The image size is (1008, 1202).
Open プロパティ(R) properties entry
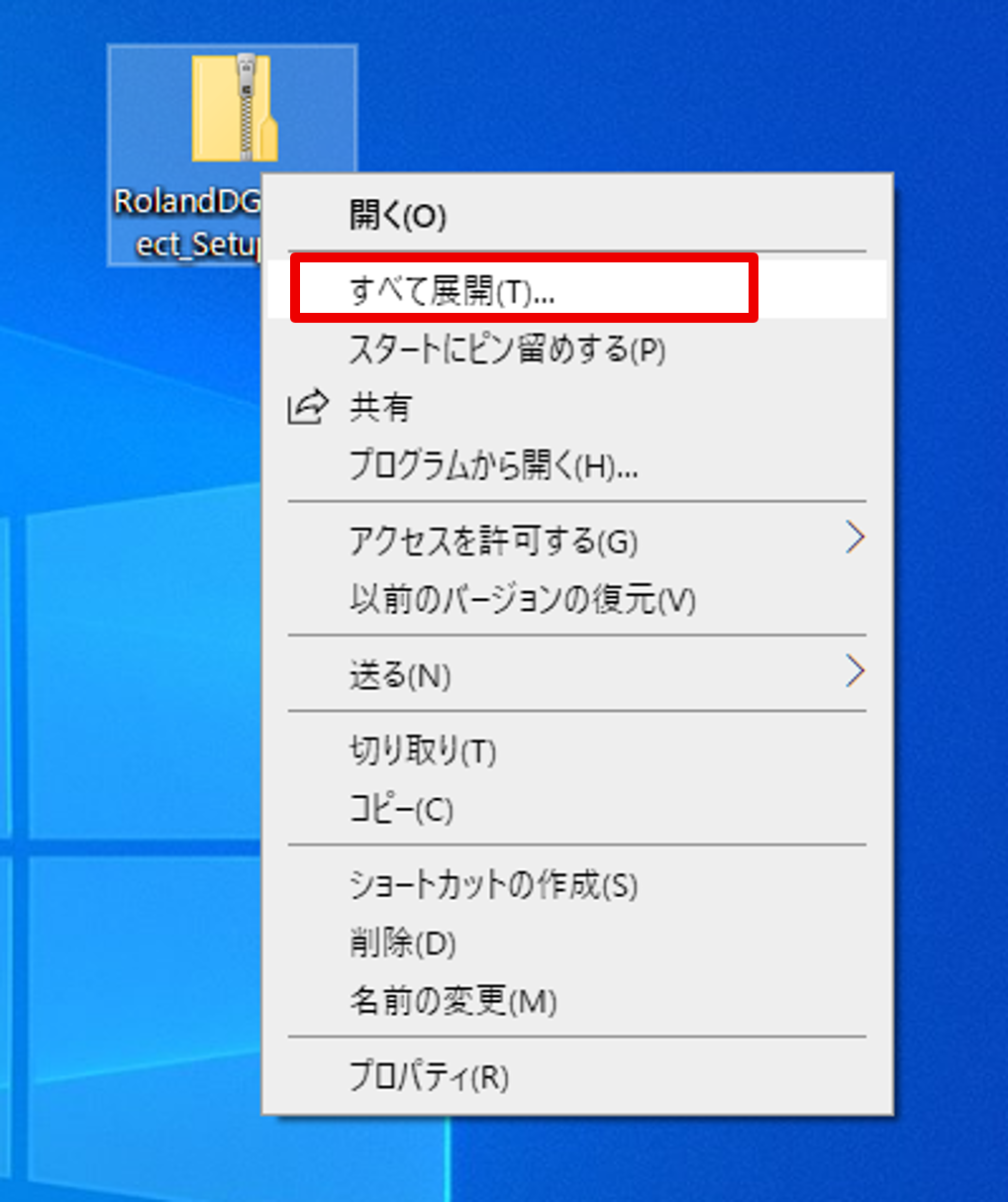tap(577, 1076)
